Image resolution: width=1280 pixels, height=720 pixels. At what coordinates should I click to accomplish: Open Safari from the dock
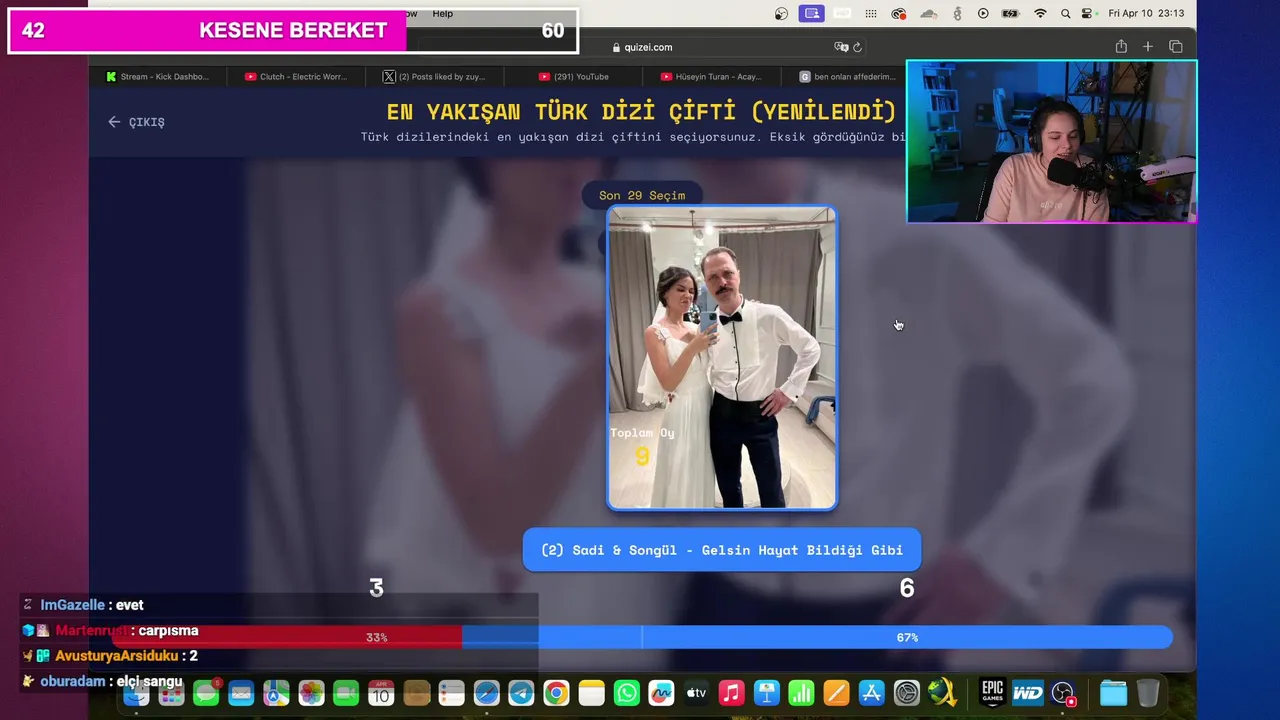coord(486,692)
